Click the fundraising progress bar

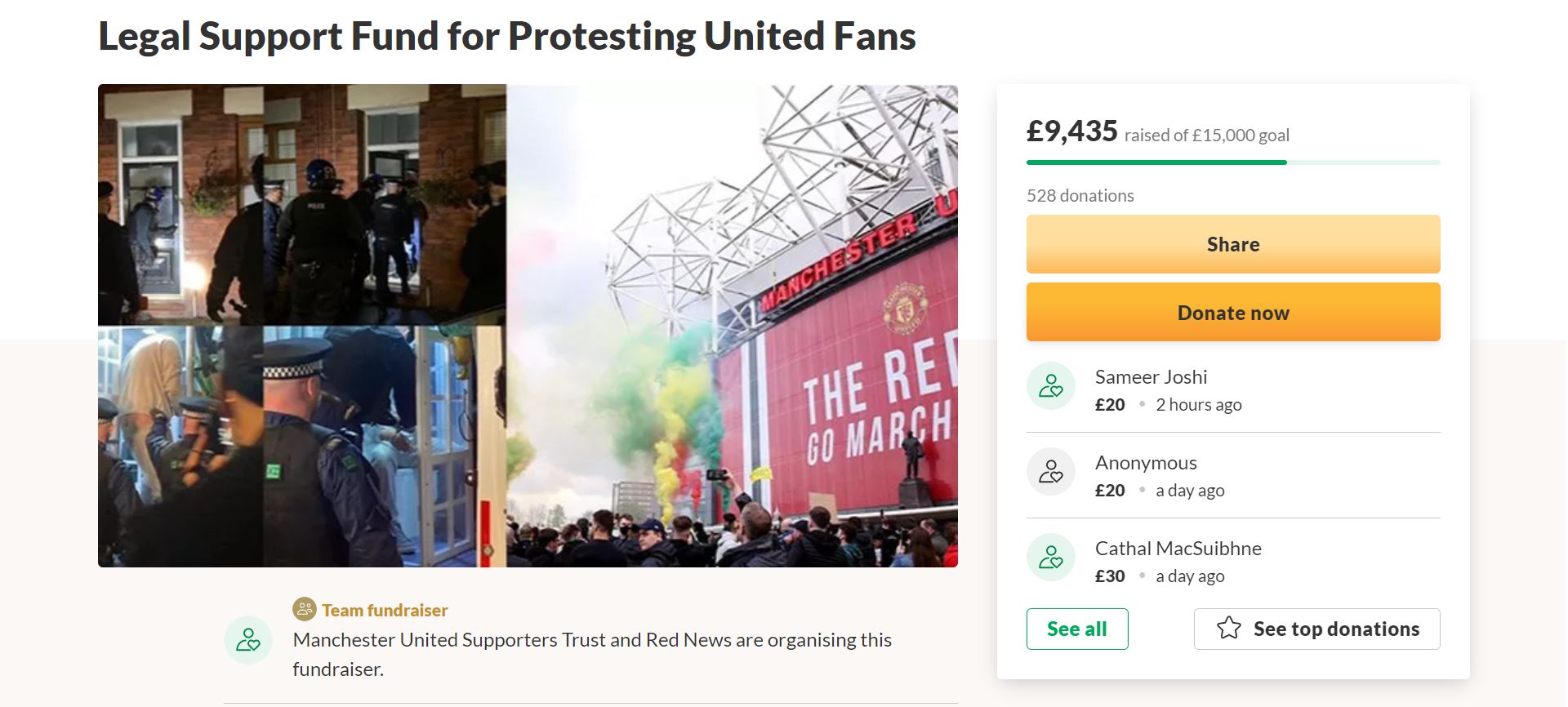[1232, 162]
